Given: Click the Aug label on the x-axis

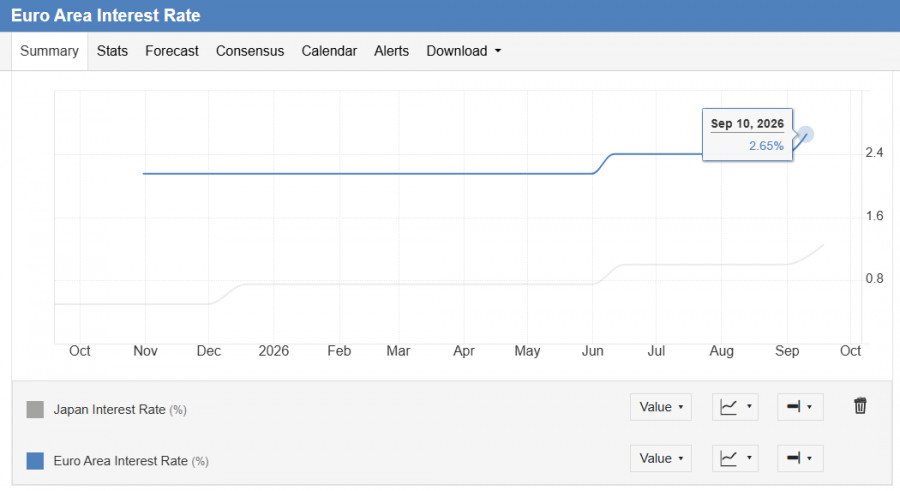Looking at the screenshot, I should [721, 351].
